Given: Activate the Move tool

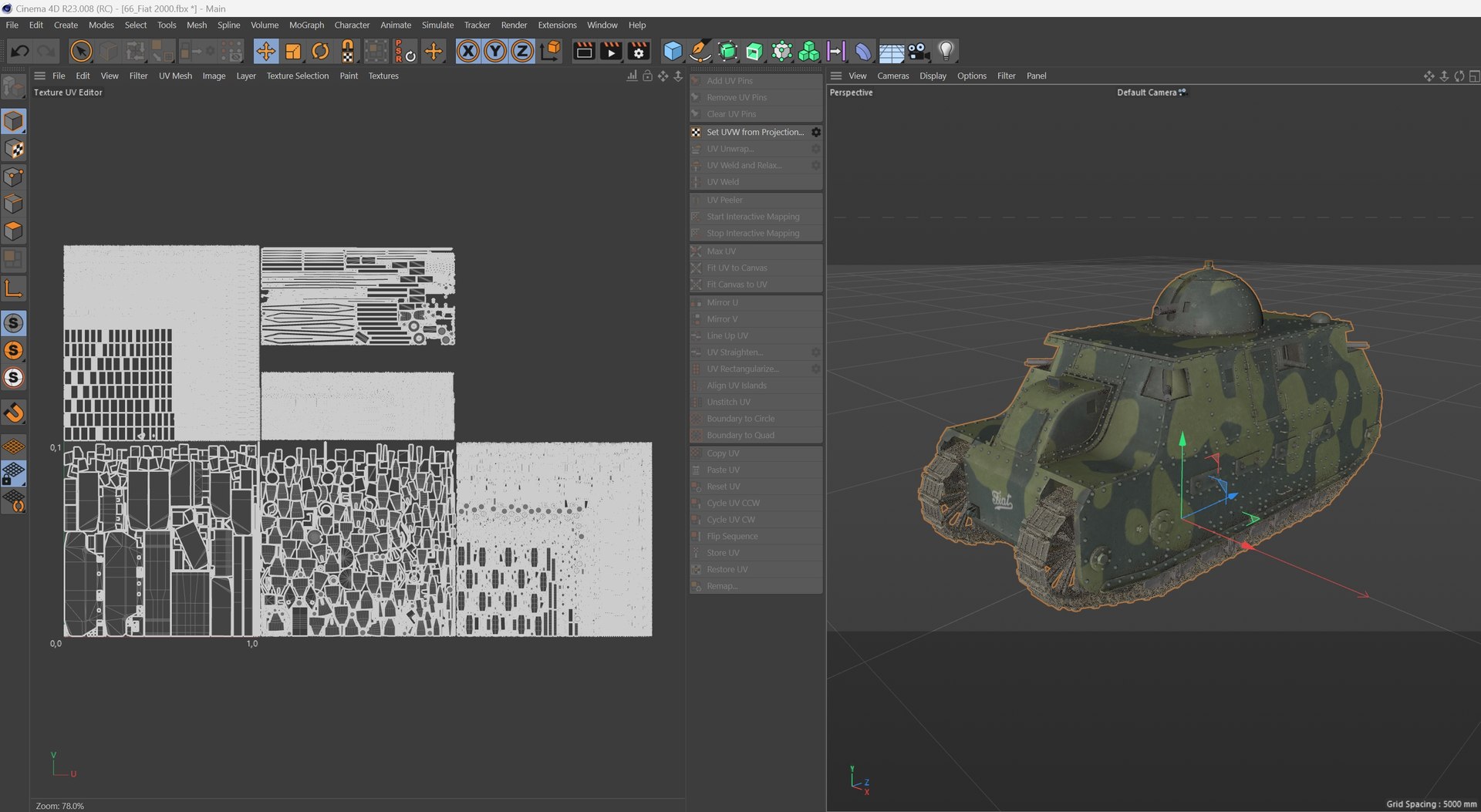Looking at the screenshot, I should (266, 52).
